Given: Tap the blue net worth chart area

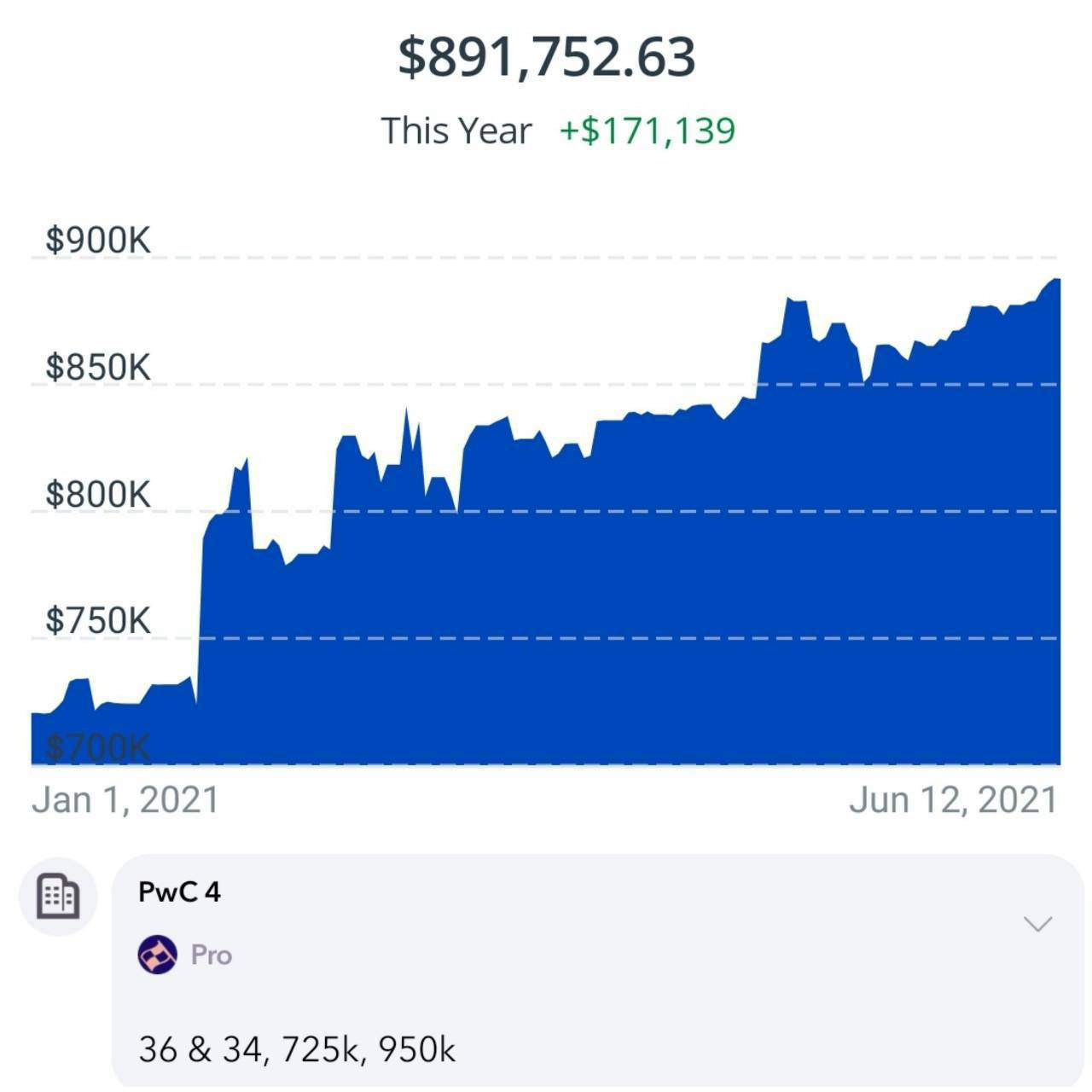Looking at the screenshot, I should [x=546, y=597].
